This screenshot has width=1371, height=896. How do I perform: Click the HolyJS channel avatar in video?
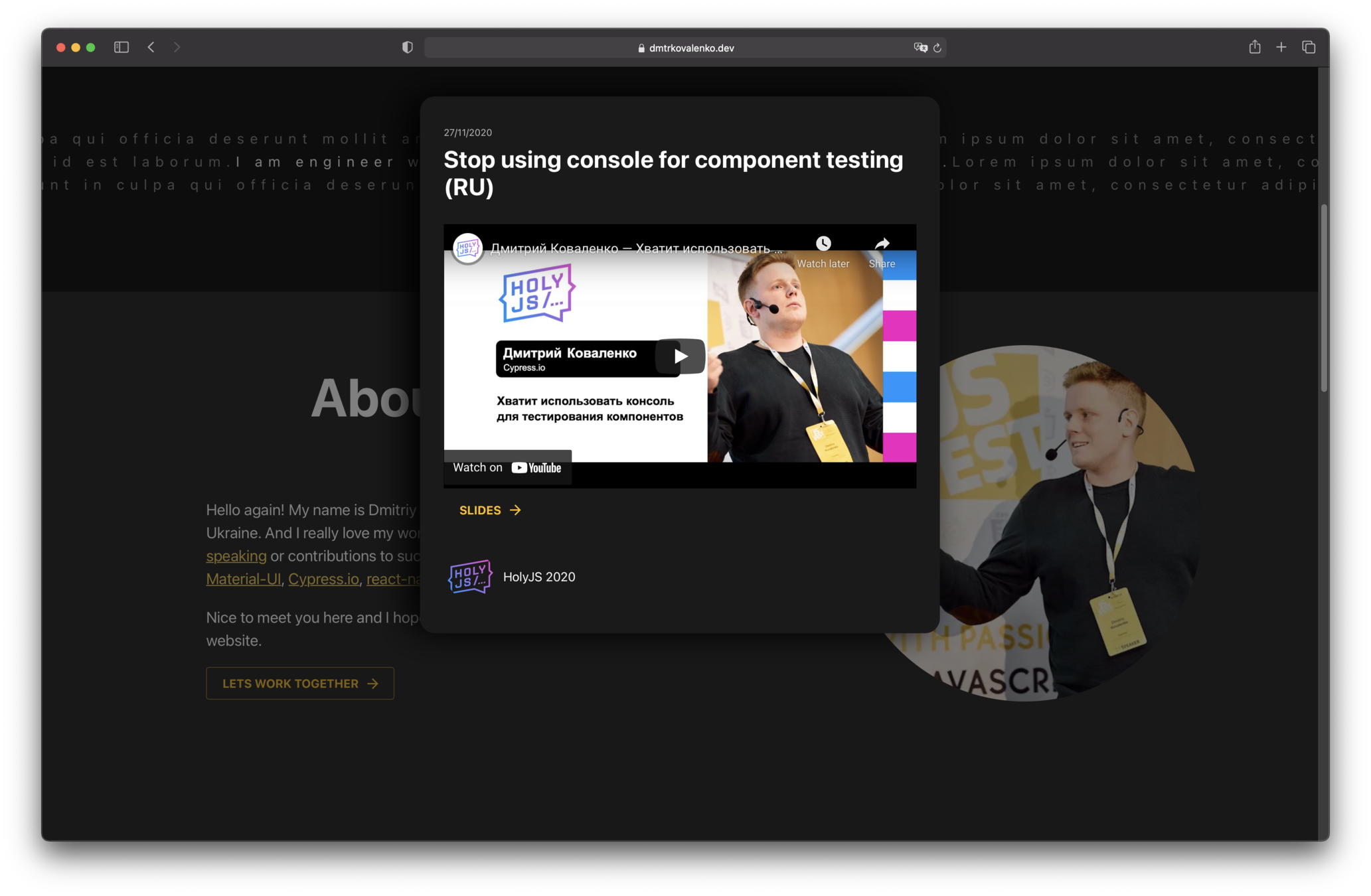pyautogui.click(x=467, y=248)
